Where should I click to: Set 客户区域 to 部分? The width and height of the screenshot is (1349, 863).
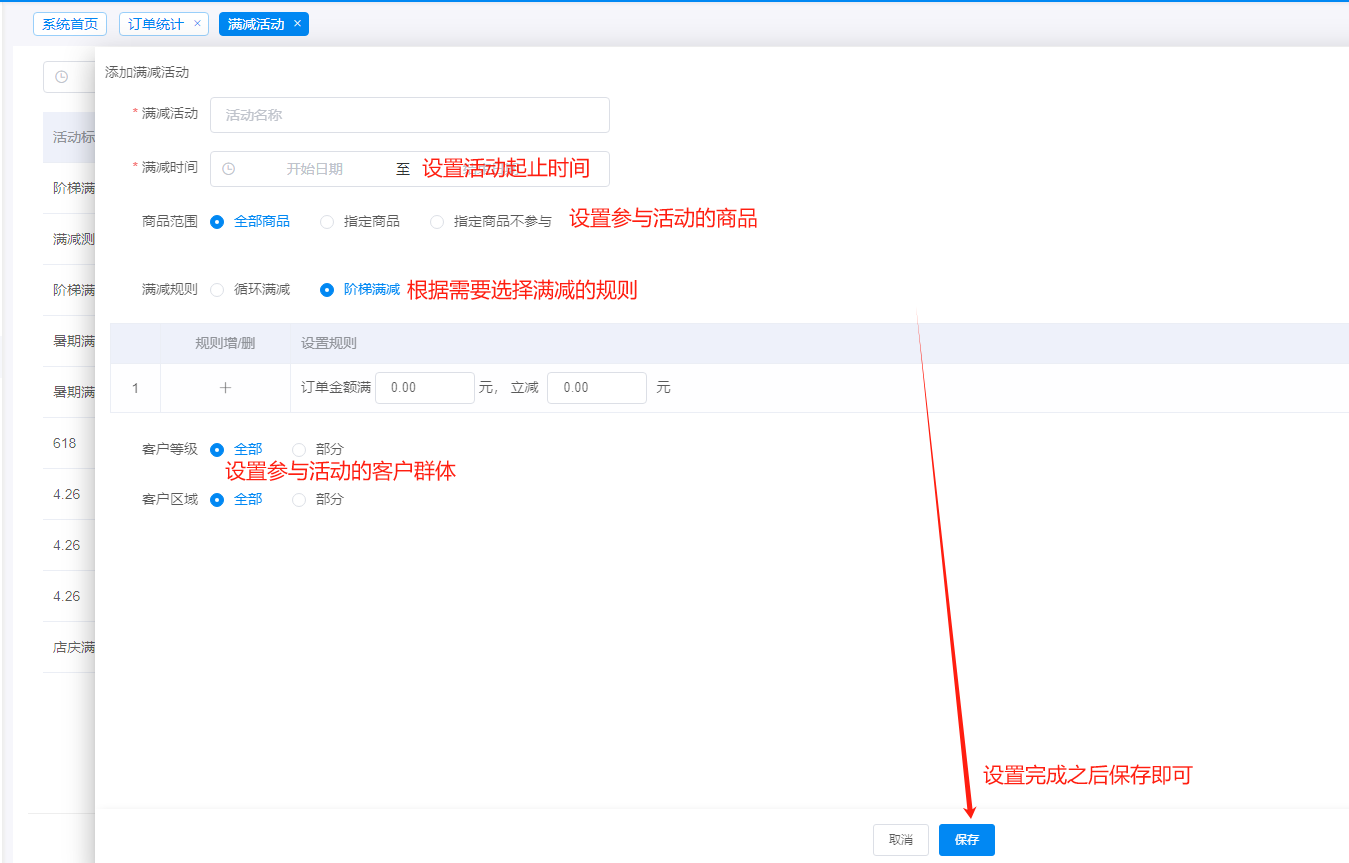click(x=299, y=500)
